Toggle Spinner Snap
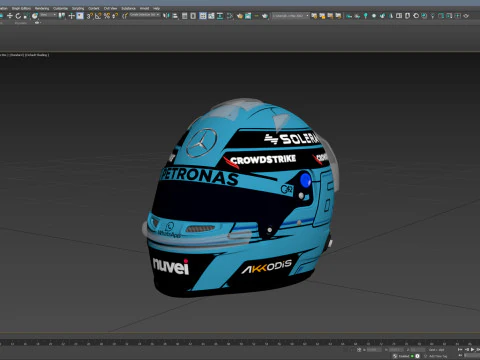Screen dimensions: 480x360 click(x=115, y=16)
